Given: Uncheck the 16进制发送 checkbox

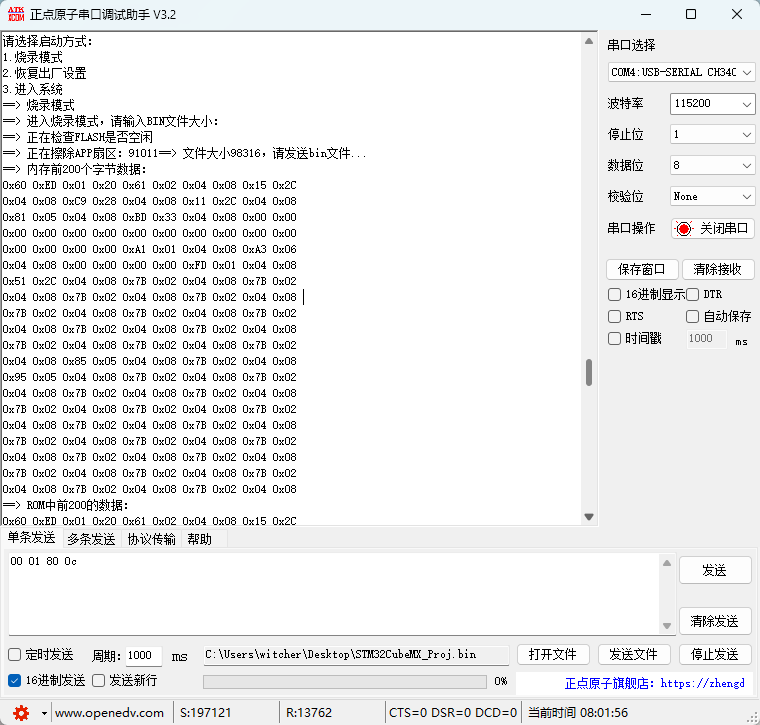Looking at the screenshot, I should (x=15, y=680).
